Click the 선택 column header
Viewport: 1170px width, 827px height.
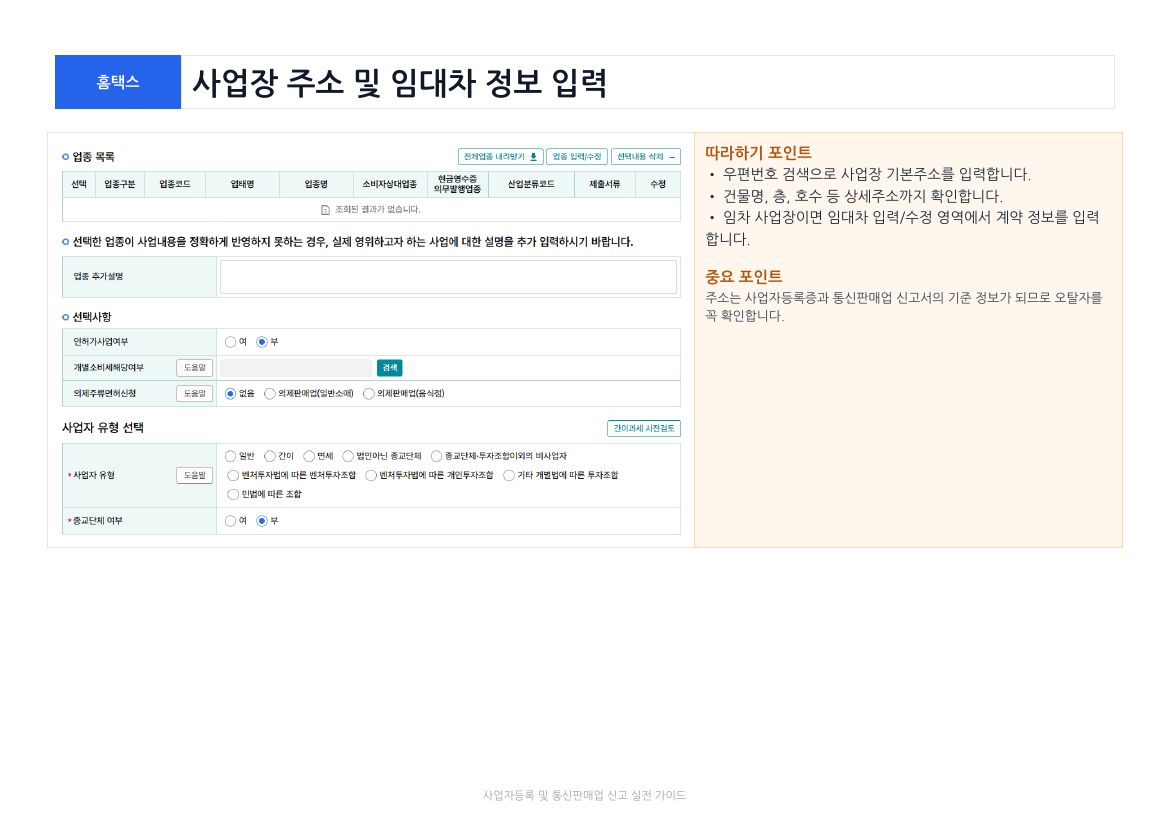pyautogui.click(x=79, y=184)
